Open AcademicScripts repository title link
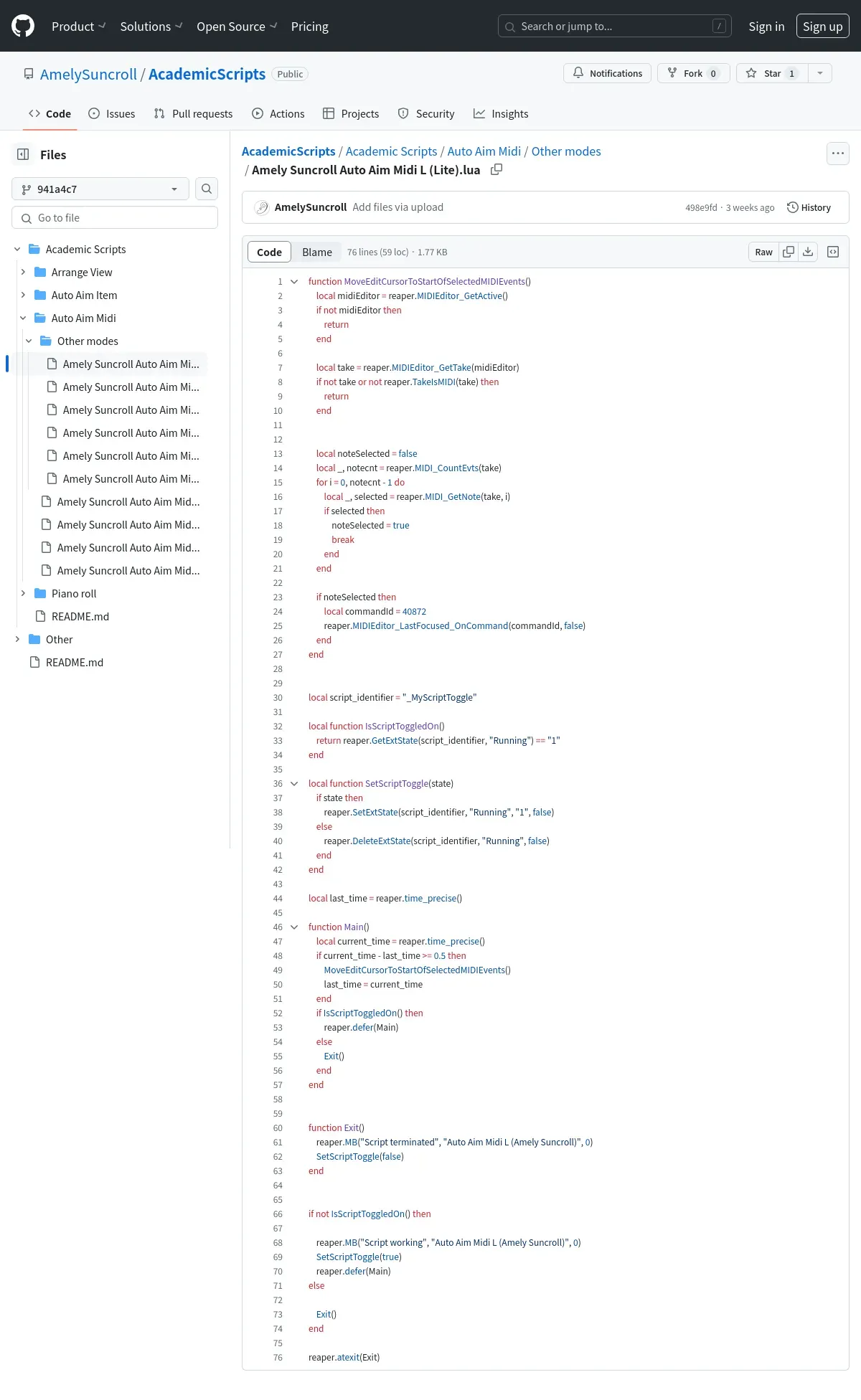The image size is (861, 1400). [x=207, y=74]
